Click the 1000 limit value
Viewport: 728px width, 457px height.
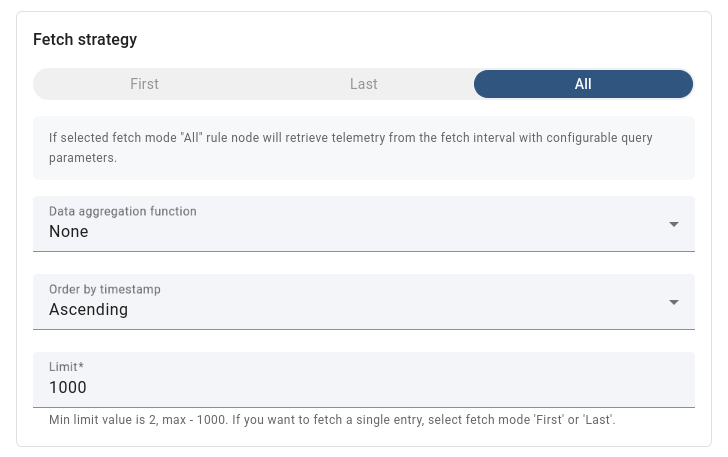(68, 388)
